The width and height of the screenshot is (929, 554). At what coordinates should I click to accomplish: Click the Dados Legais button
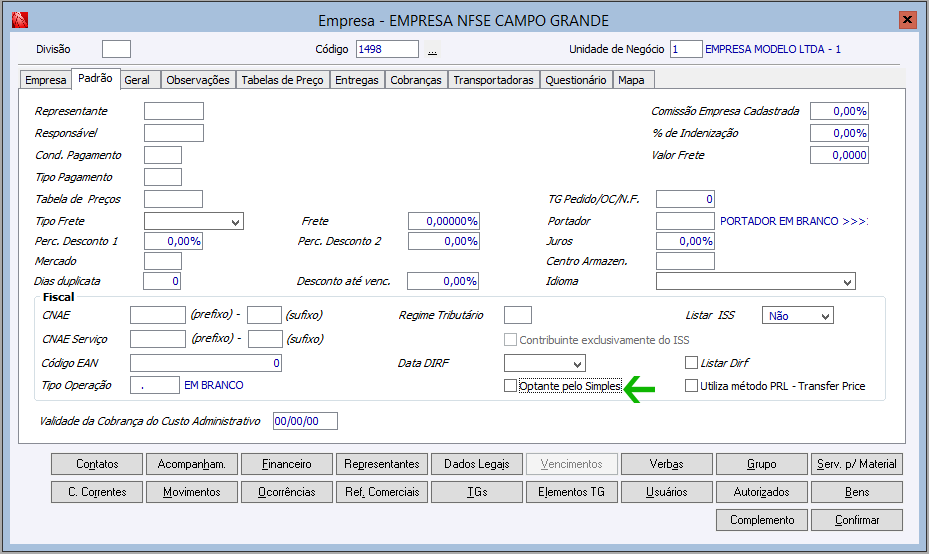pos(477,464)
